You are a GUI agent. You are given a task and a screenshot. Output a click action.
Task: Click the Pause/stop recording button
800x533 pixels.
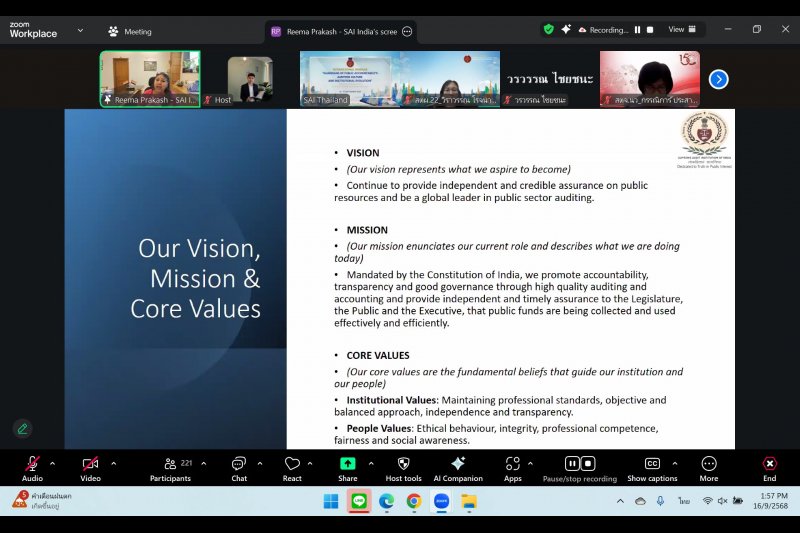[x=579, y=464]
